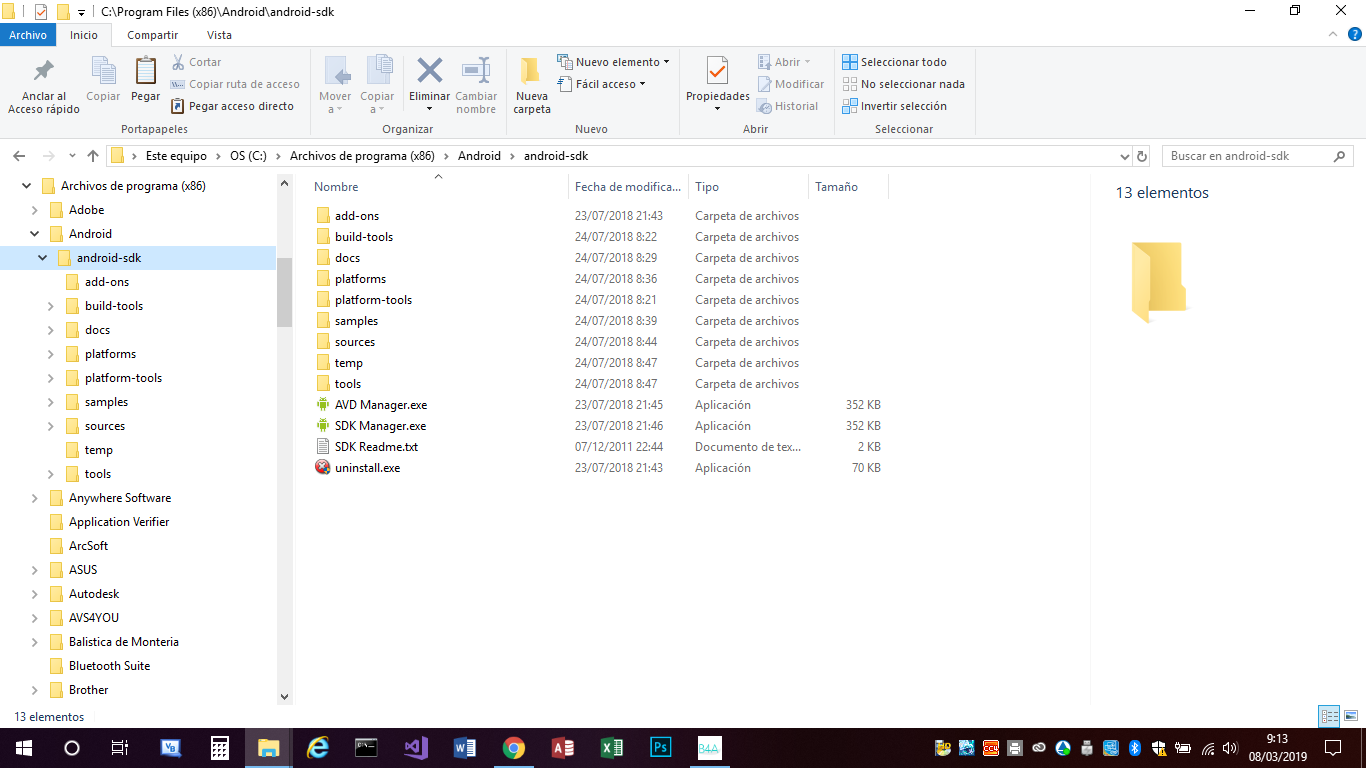Screen dimensions: 1366x768
Task: Click Archivos de programa (x86) in breadcrumb
Action: [x=362, y=156]
